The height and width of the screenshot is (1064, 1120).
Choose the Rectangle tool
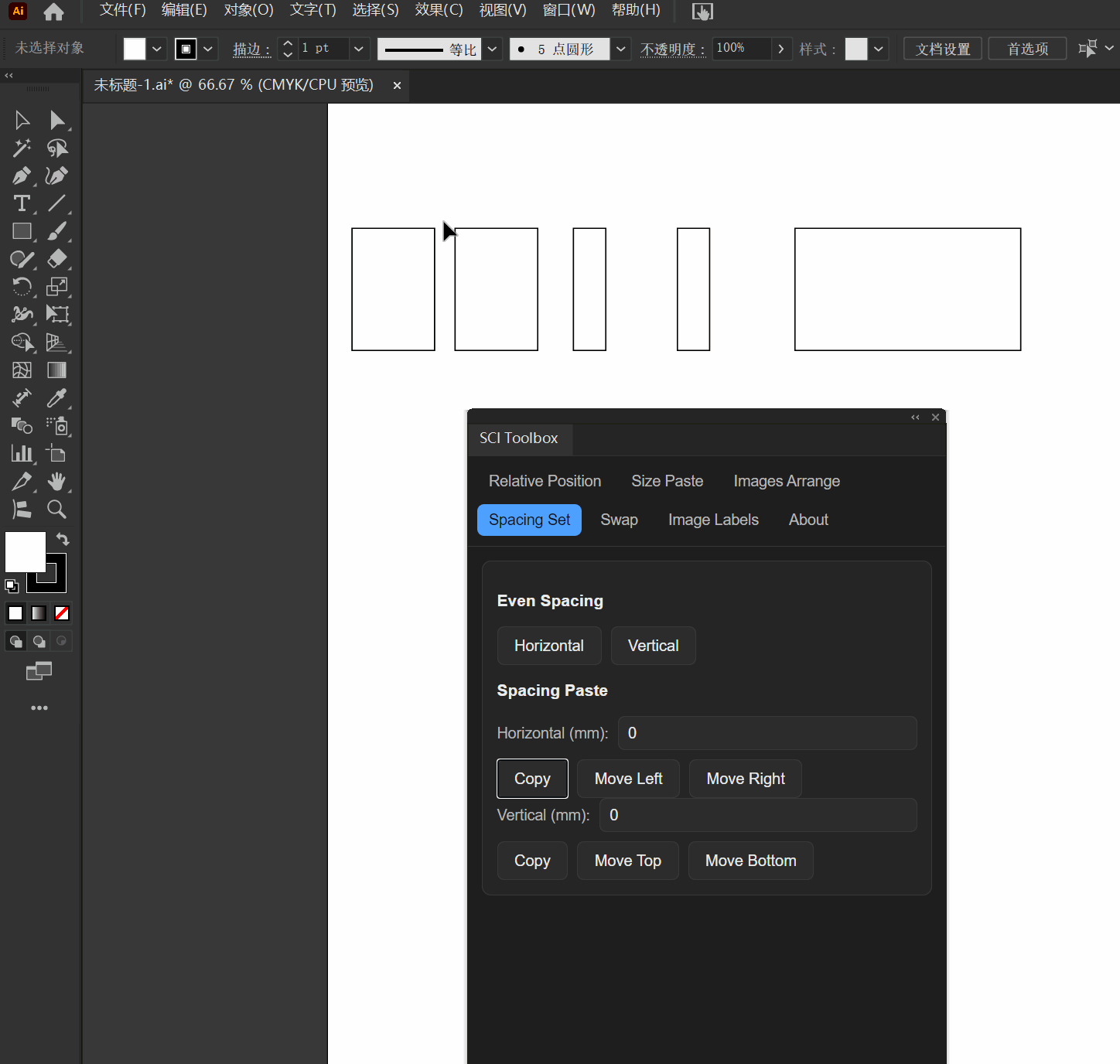[22, 231]
